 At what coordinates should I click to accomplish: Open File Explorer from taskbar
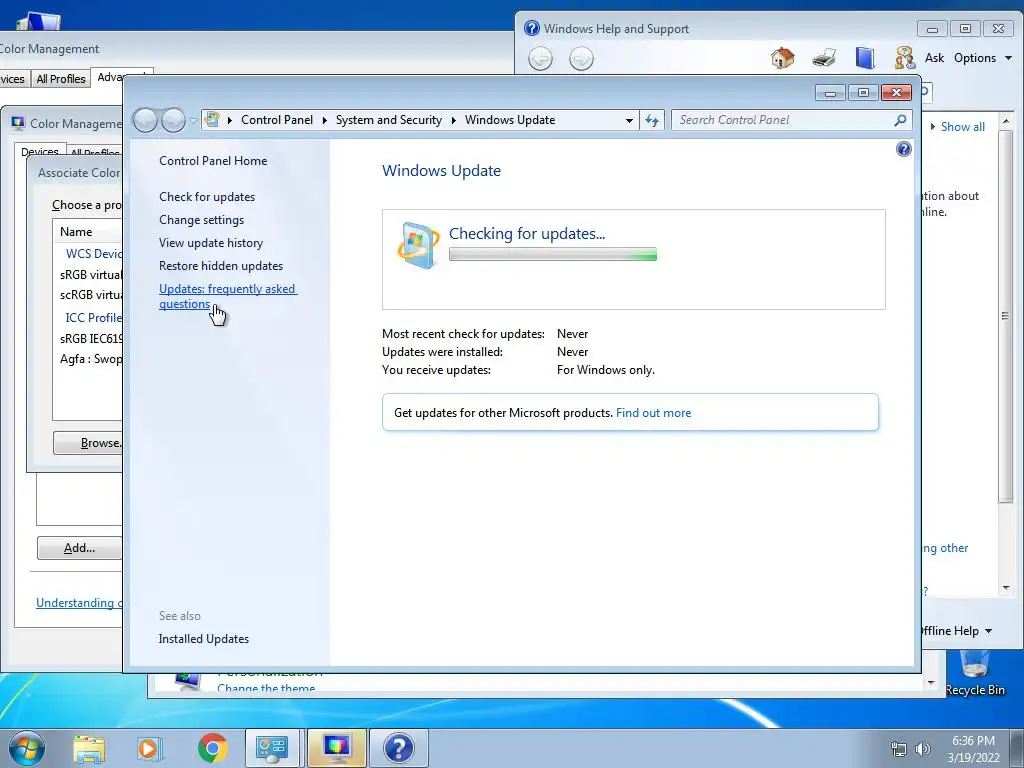click(x=89, y=748)
